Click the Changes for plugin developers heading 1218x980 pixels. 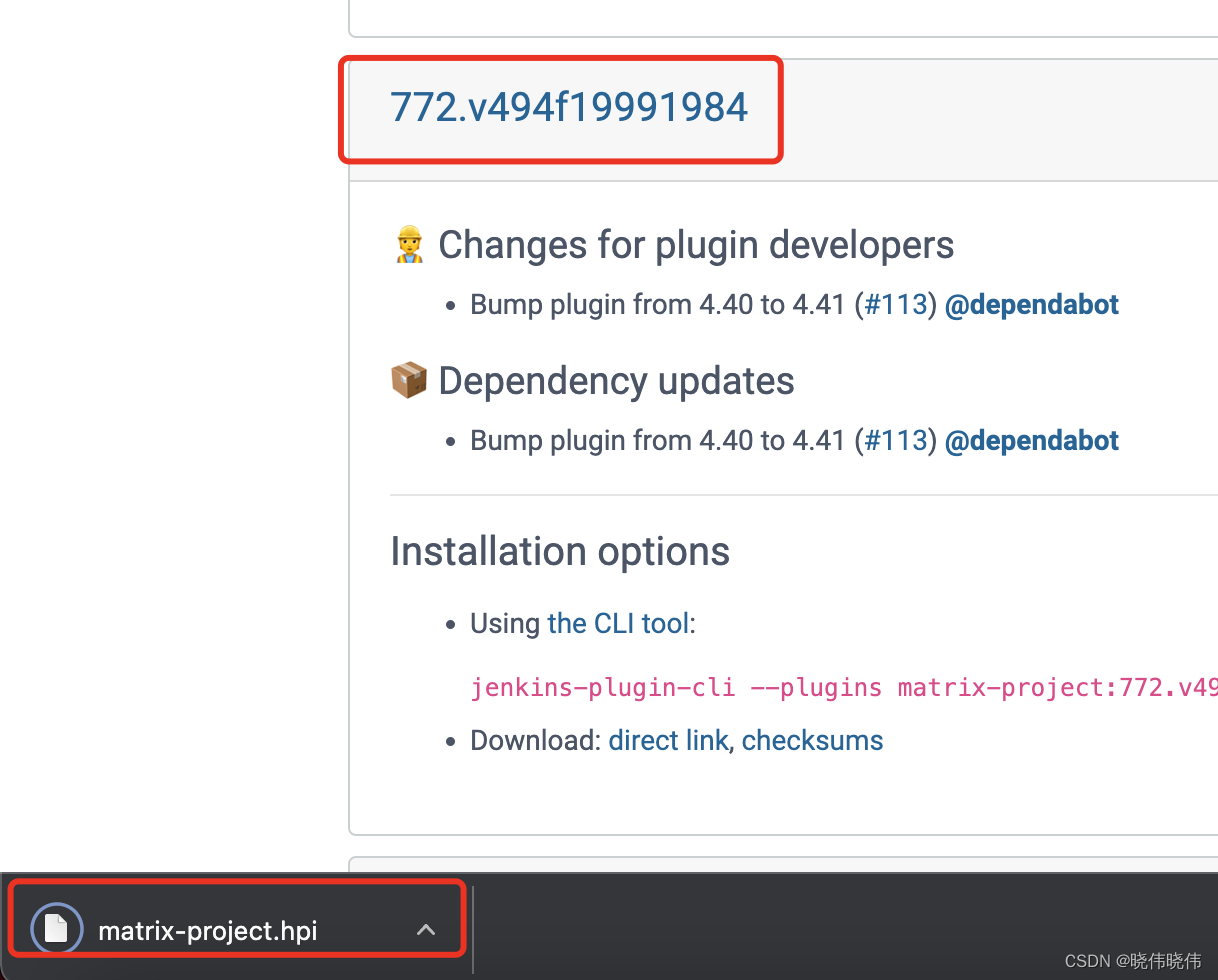(696, 245)
